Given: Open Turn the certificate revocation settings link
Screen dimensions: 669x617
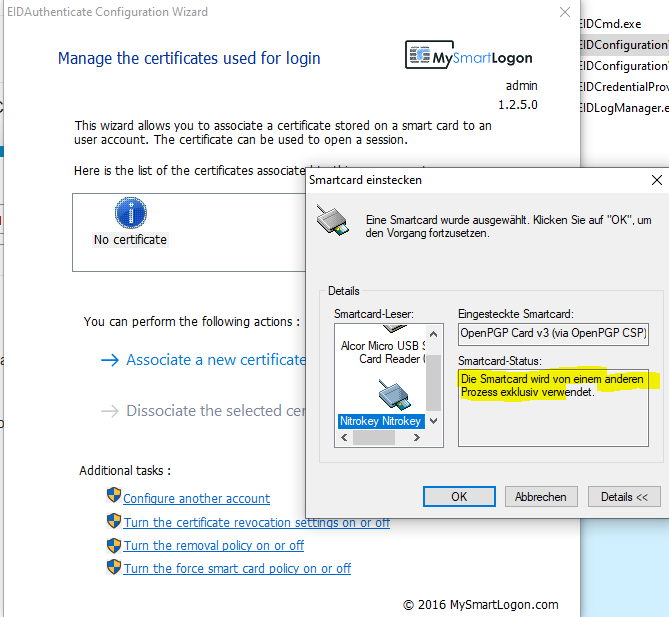Looking at the screenshot, I should click(x=256, y=522).
